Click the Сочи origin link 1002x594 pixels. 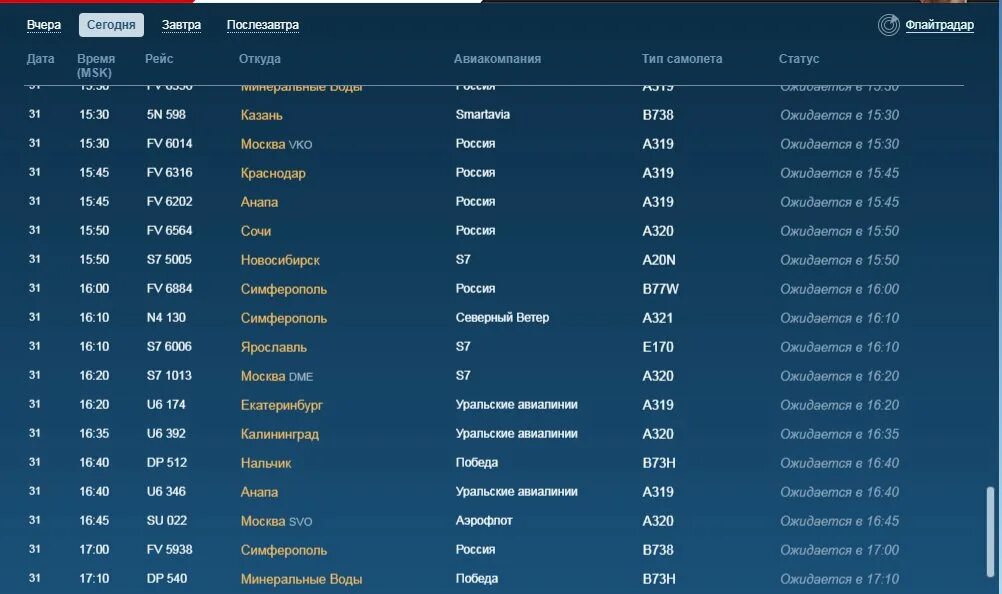tap(256, 231)
